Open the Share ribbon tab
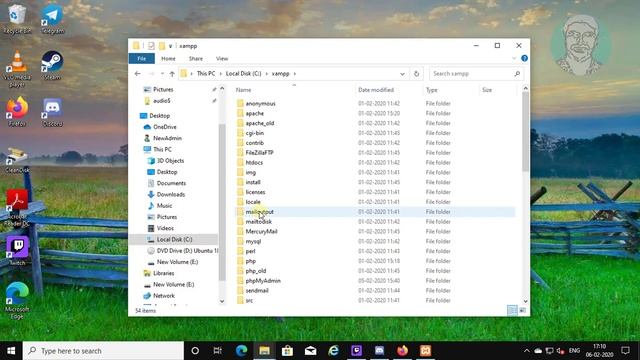 [x=196, y=58]
